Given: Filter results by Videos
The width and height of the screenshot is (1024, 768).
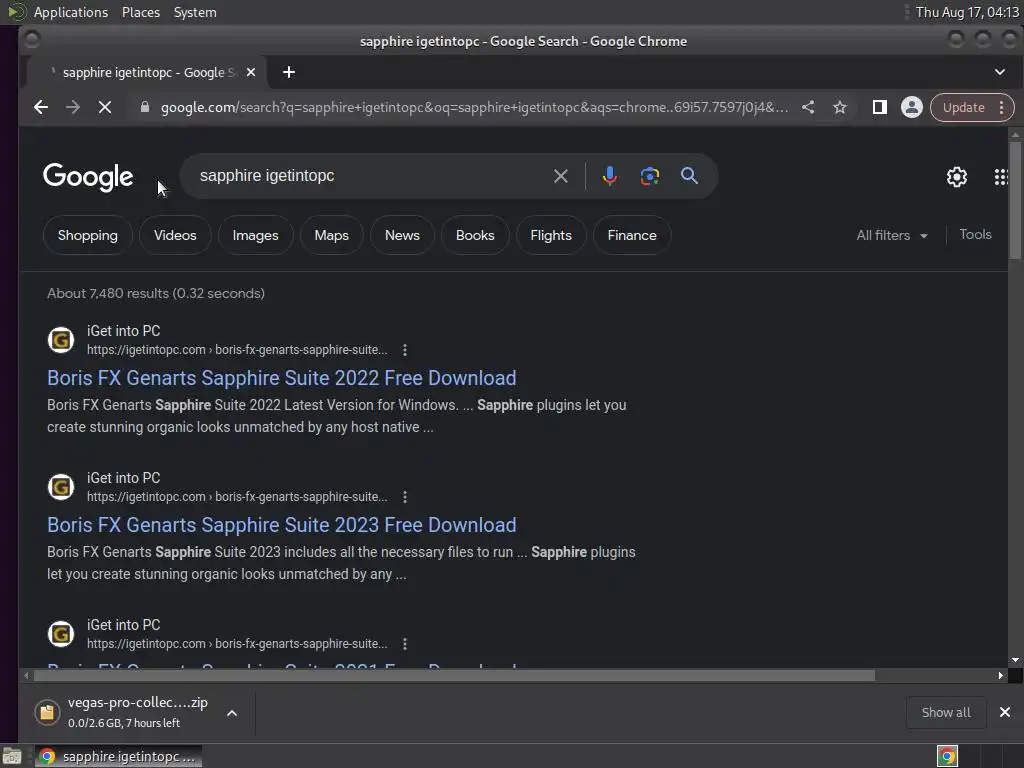Looking at the screenshot, I should 175,235.
